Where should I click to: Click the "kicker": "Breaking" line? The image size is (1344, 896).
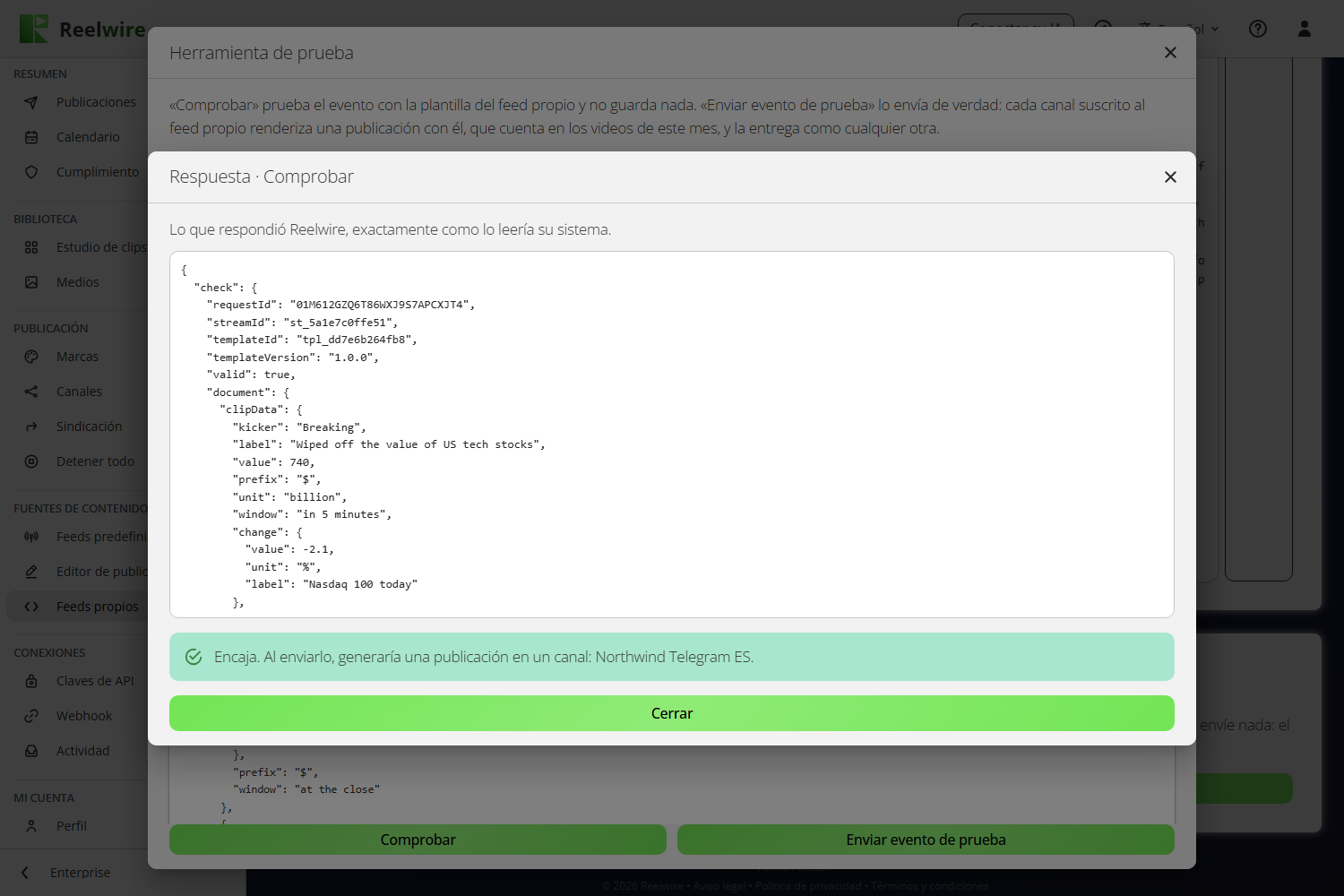click(299, 427)
